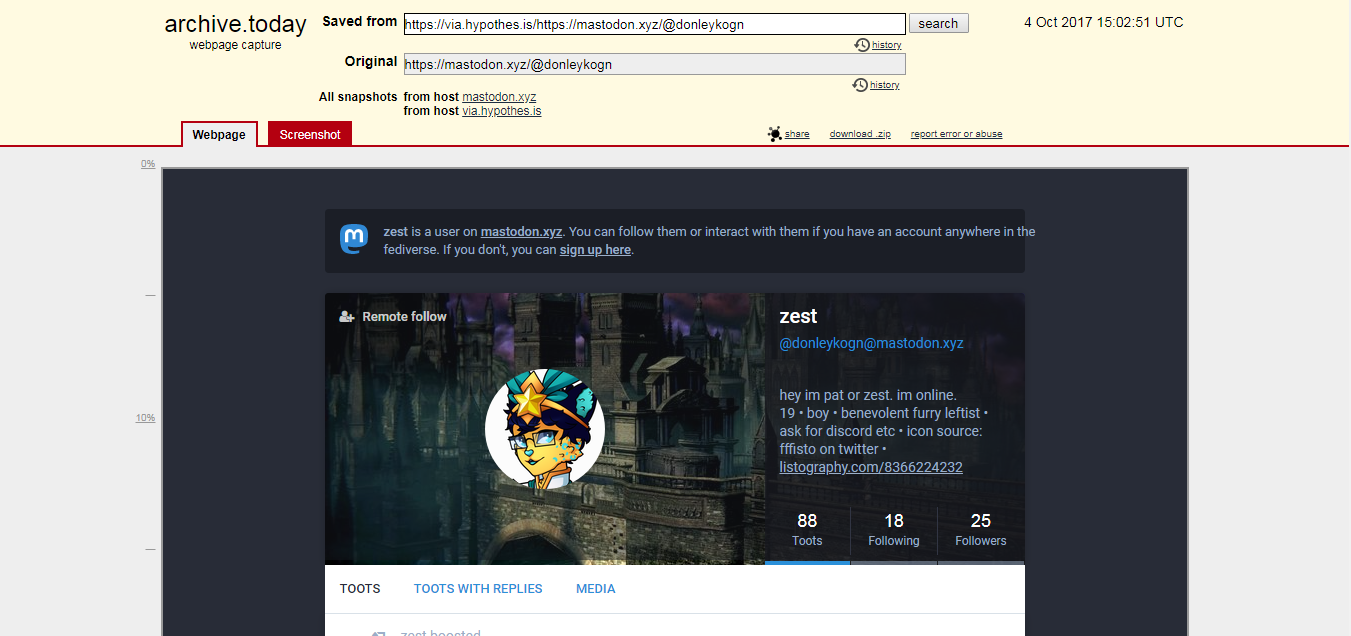1351x636 pixels.
Task: Click the search button
Action: click(x=938, y=24)
